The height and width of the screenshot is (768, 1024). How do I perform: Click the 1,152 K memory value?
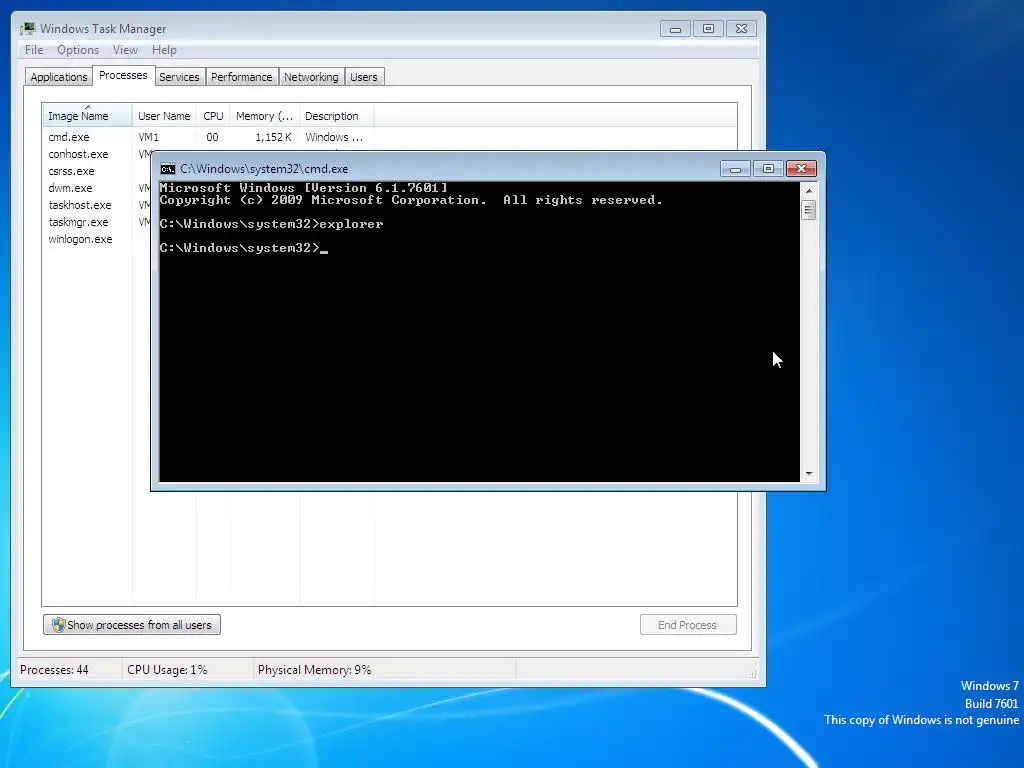(274, 137)
